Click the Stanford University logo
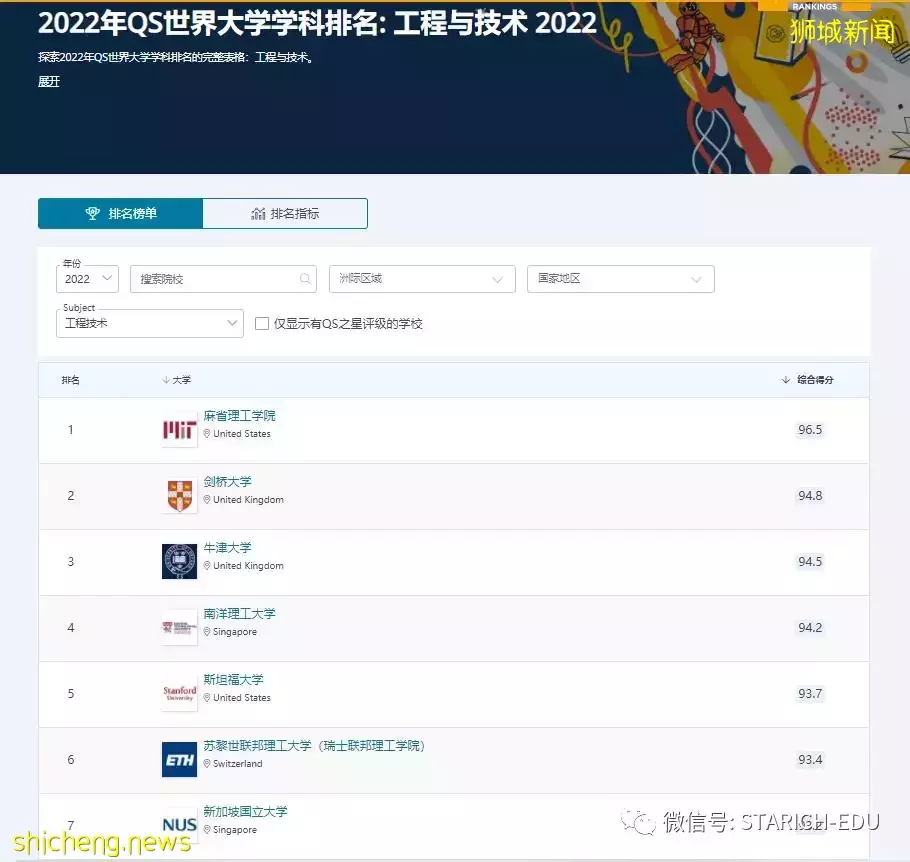Image resolution: width=910 pixels, height=862 pixels. pos(178,693)
